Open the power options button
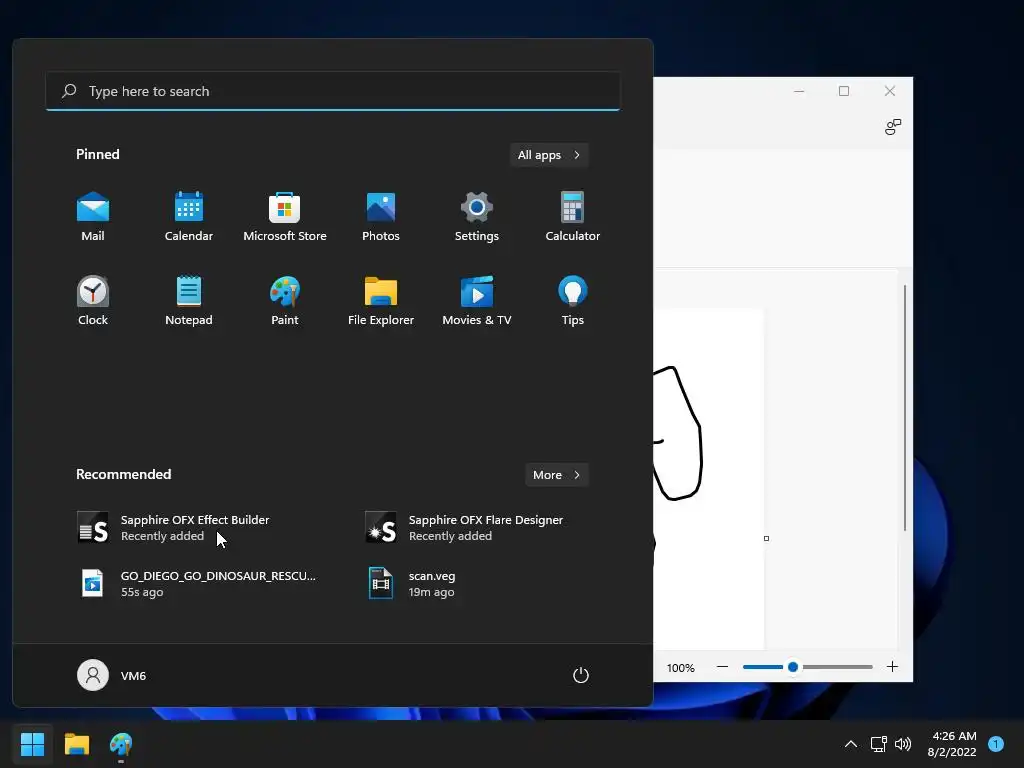Image resolution: width=1024 pixels, height=768 pixels. pyautogui.click(x=581, y=675)
